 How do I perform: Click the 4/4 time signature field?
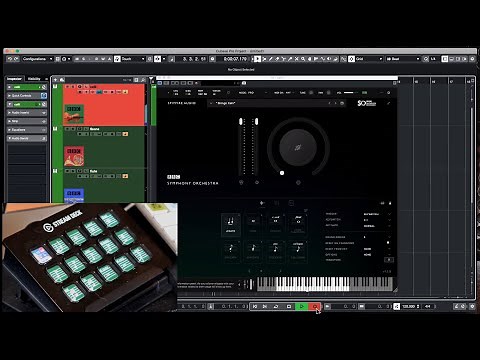click(x=428, y=306)
